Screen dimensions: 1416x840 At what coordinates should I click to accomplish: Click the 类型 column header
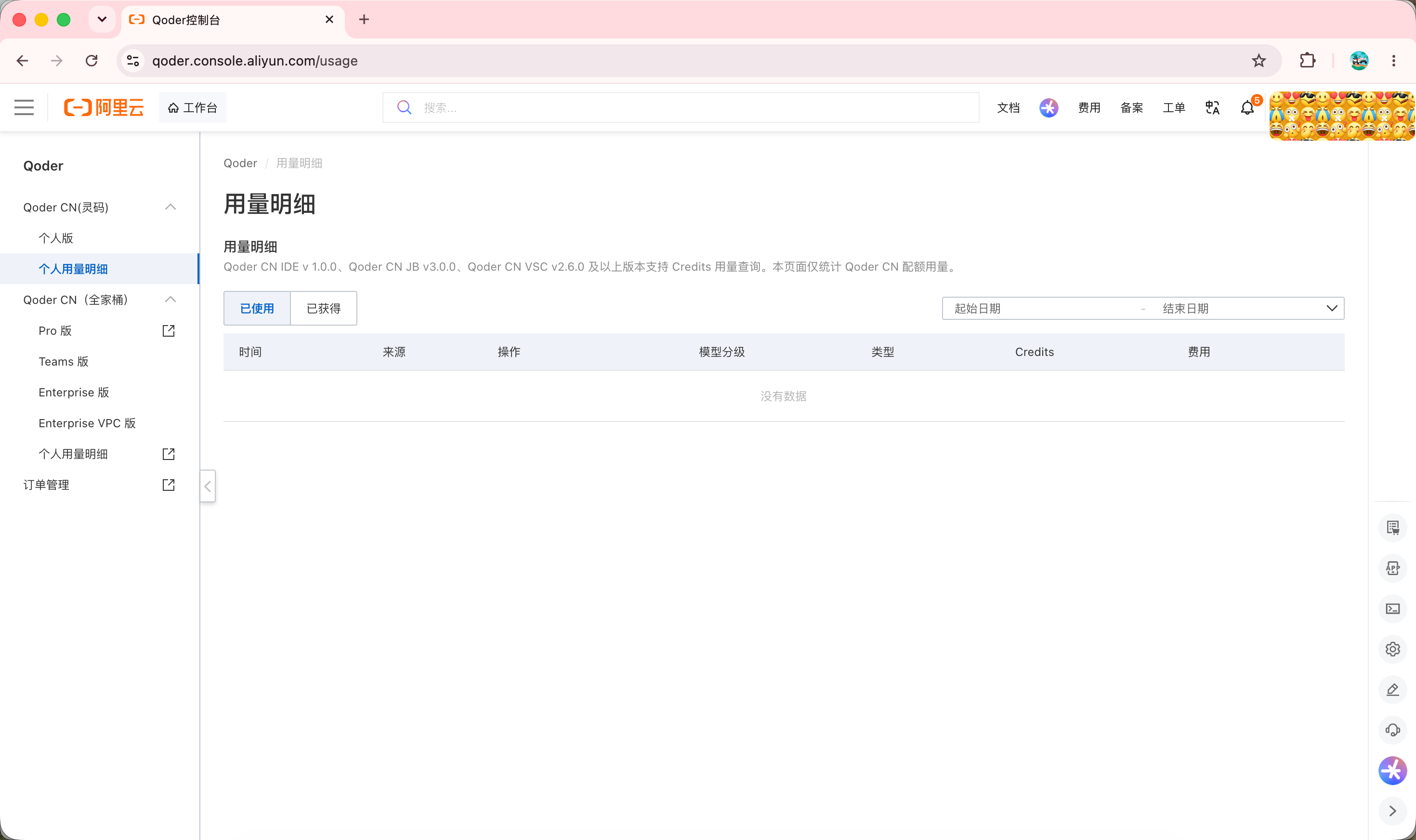tap(882, 352)
